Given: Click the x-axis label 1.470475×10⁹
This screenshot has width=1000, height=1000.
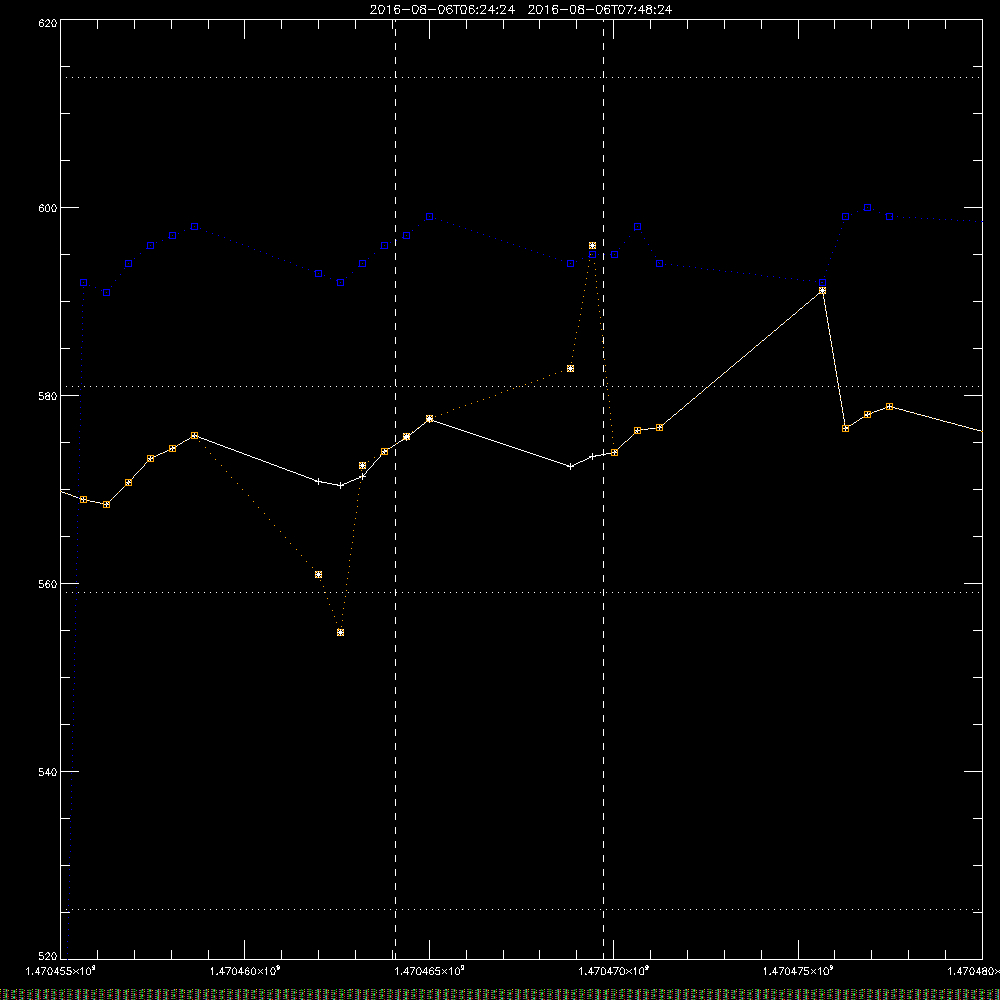Looking at the screenshot, I should [798, 971].
